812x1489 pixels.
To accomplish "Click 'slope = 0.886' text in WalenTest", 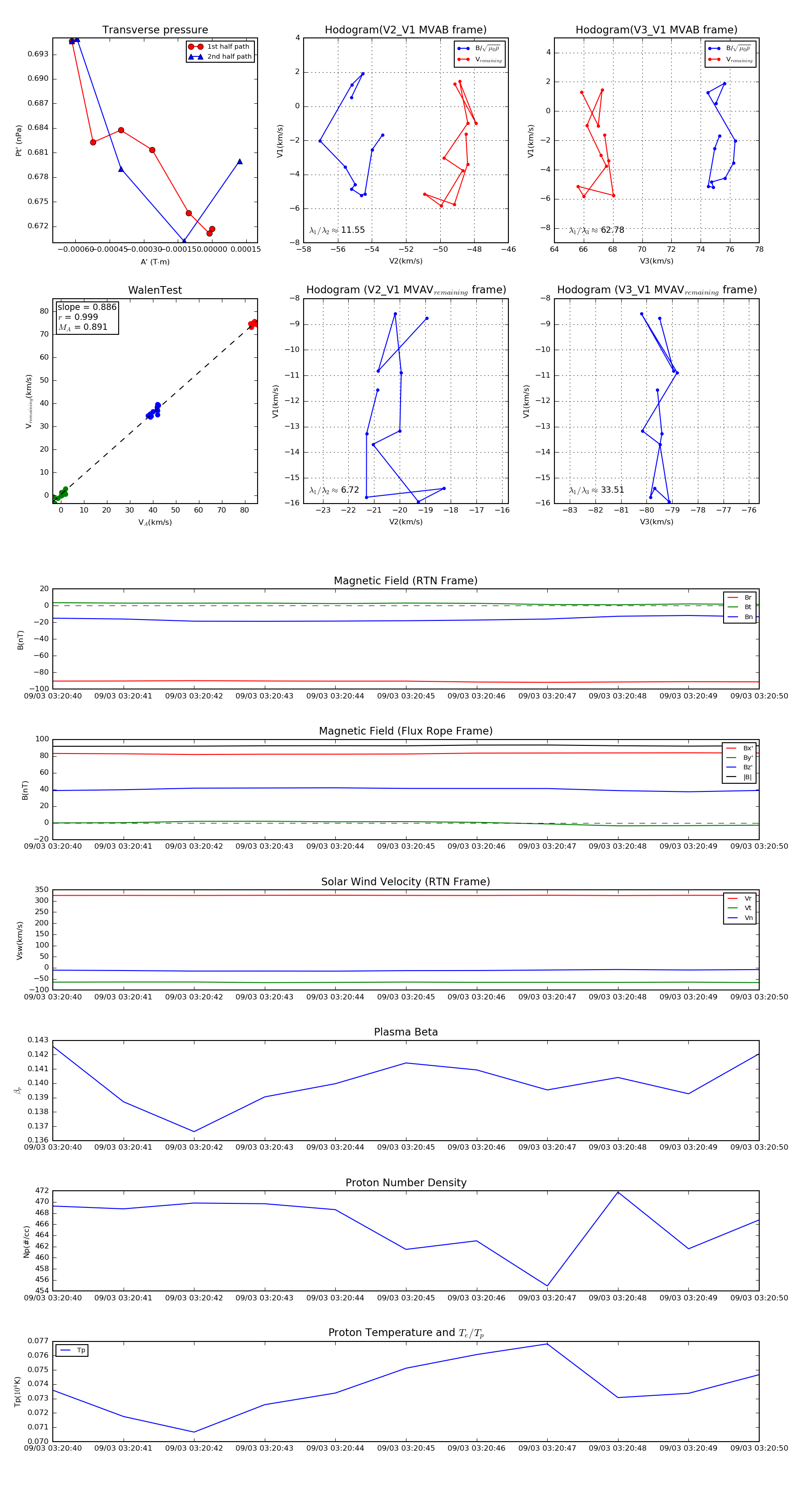I will tap(87, 307).
